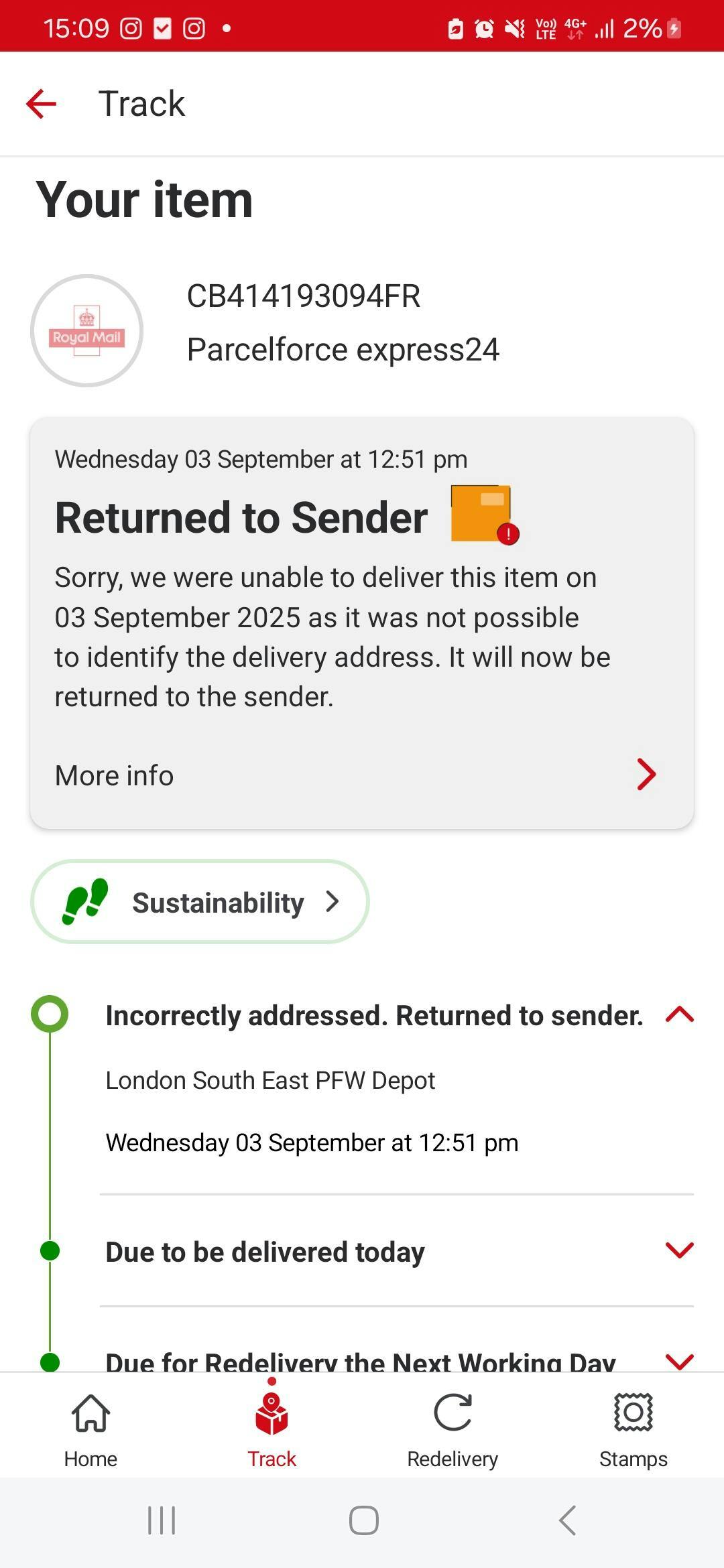Tap the green footprints Sustainability icon
724x1568 pixels.
point(85,901)
